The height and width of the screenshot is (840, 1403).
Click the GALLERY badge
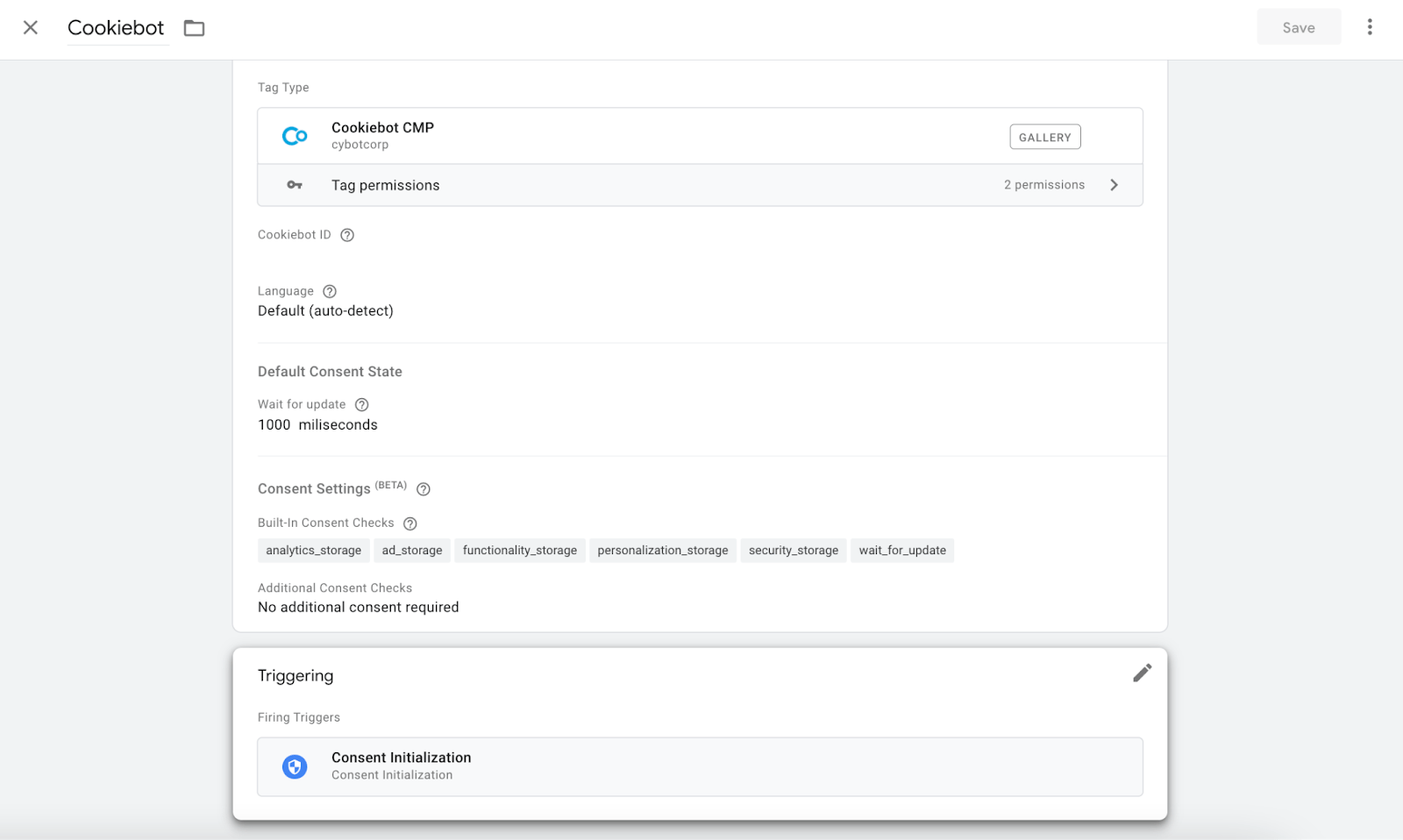point(1044,137)
